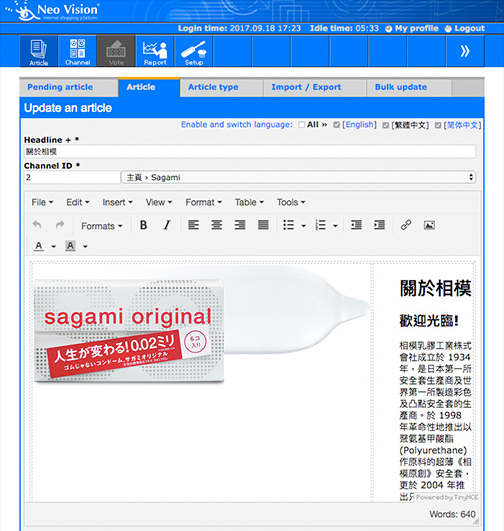The width and height of the screenshot is (504, 531).
Task: Open the Format menu
Action: (x=204, y=202)
